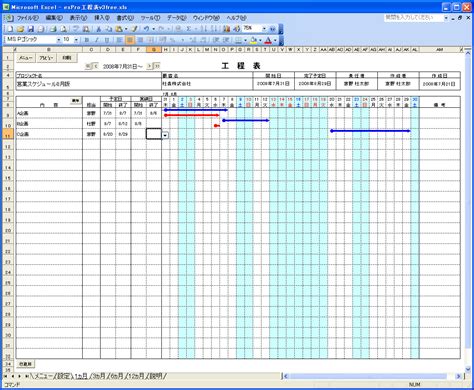
Task: Switch to the 説明 sheet tab
Action: pyautogui.click(x=155, y=376)
